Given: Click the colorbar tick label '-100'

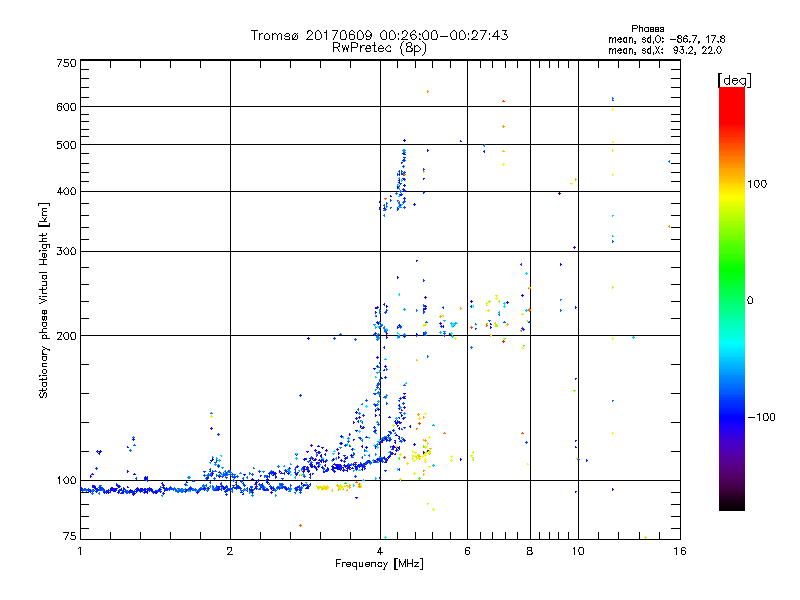Looking at the screenshot, I should coord(761,417).
